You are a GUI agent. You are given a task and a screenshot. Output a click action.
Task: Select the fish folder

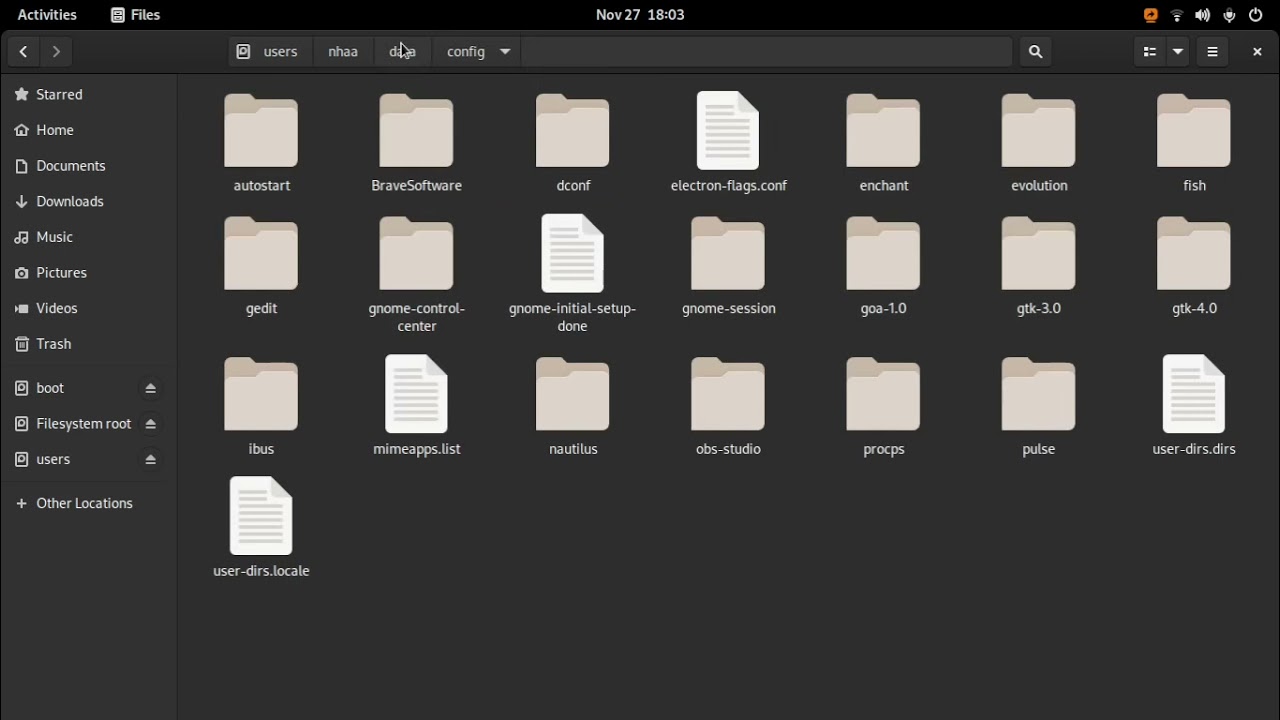[1194, 142]
